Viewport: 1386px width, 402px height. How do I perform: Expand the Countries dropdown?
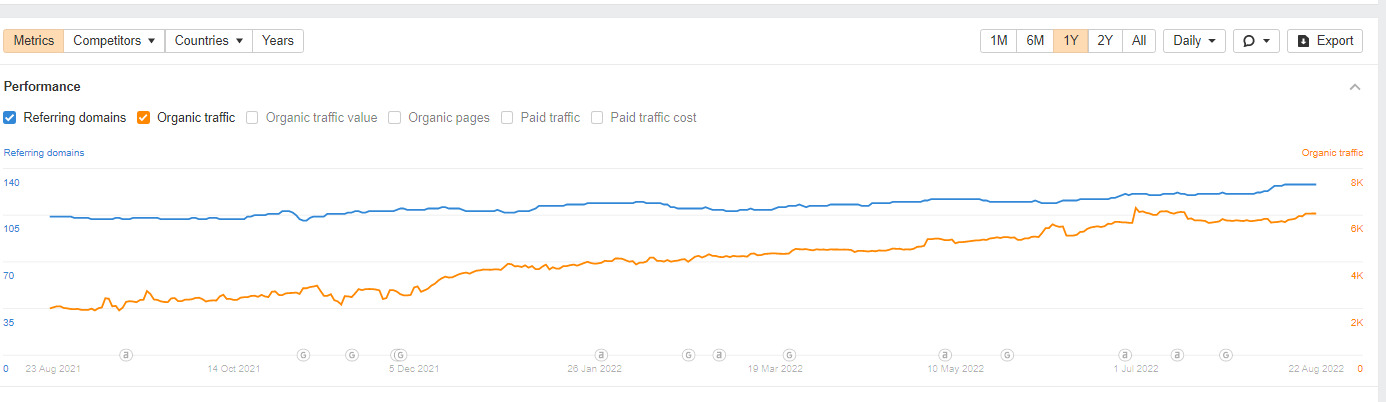point(208,41)
